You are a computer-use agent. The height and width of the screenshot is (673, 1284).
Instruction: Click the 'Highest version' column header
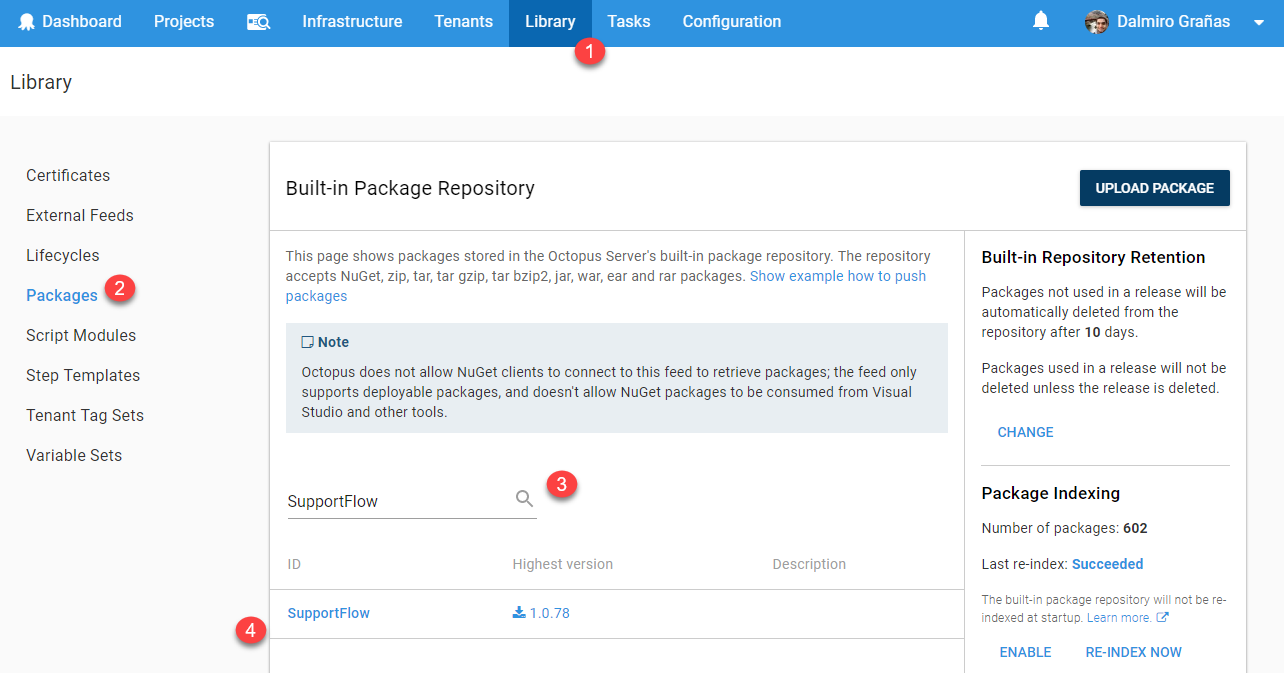point(563,564)
